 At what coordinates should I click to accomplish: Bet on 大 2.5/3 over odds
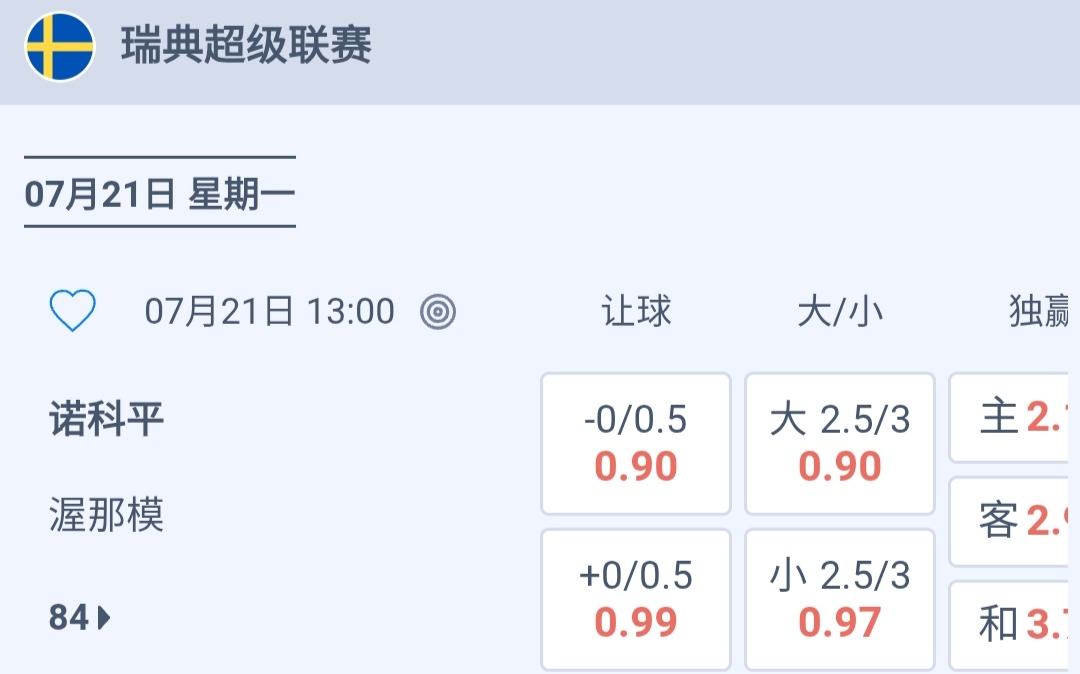pyautogui.click(x=840, y=443)
